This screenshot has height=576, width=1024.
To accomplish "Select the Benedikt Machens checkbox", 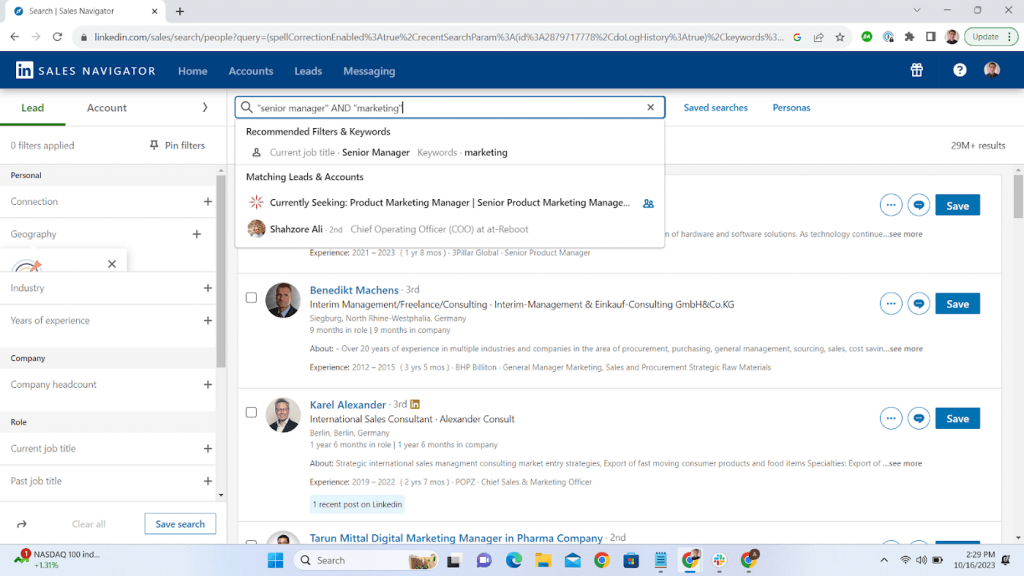I will coord(251,298).
